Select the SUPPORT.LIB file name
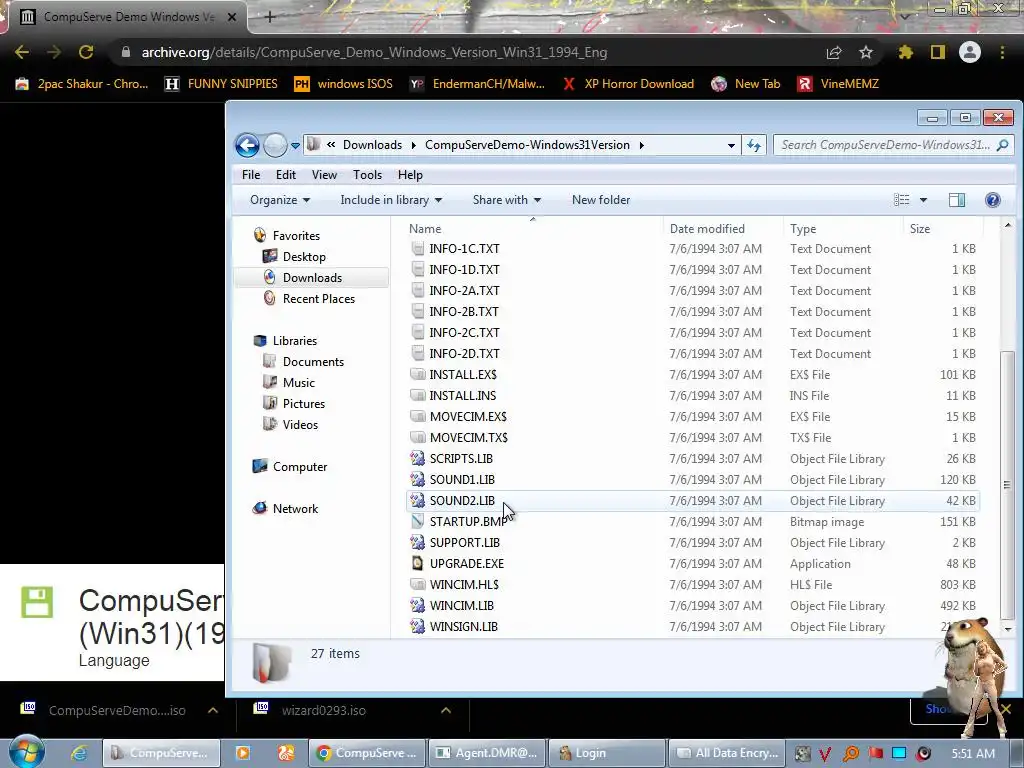1024x768 pixels. point(464,543)
